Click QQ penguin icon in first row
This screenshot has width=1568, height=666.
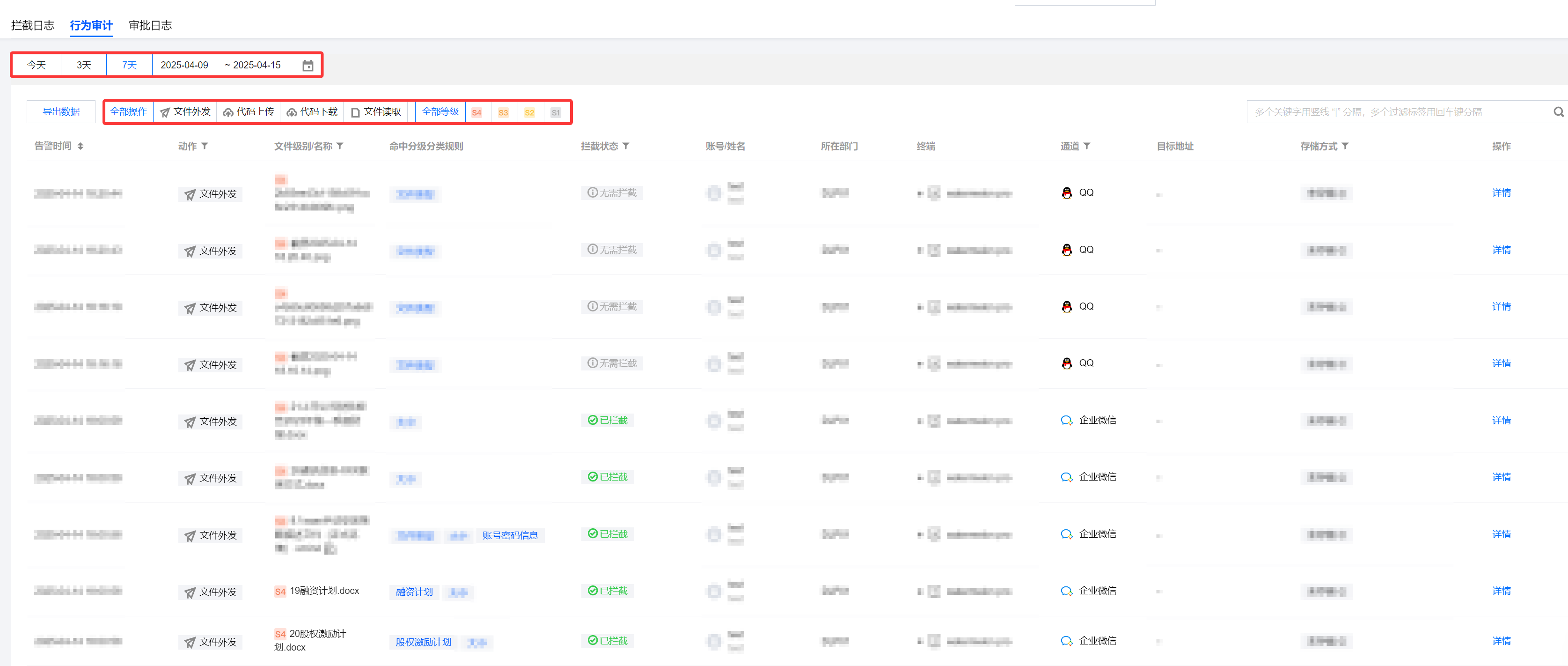[1066, 193]
